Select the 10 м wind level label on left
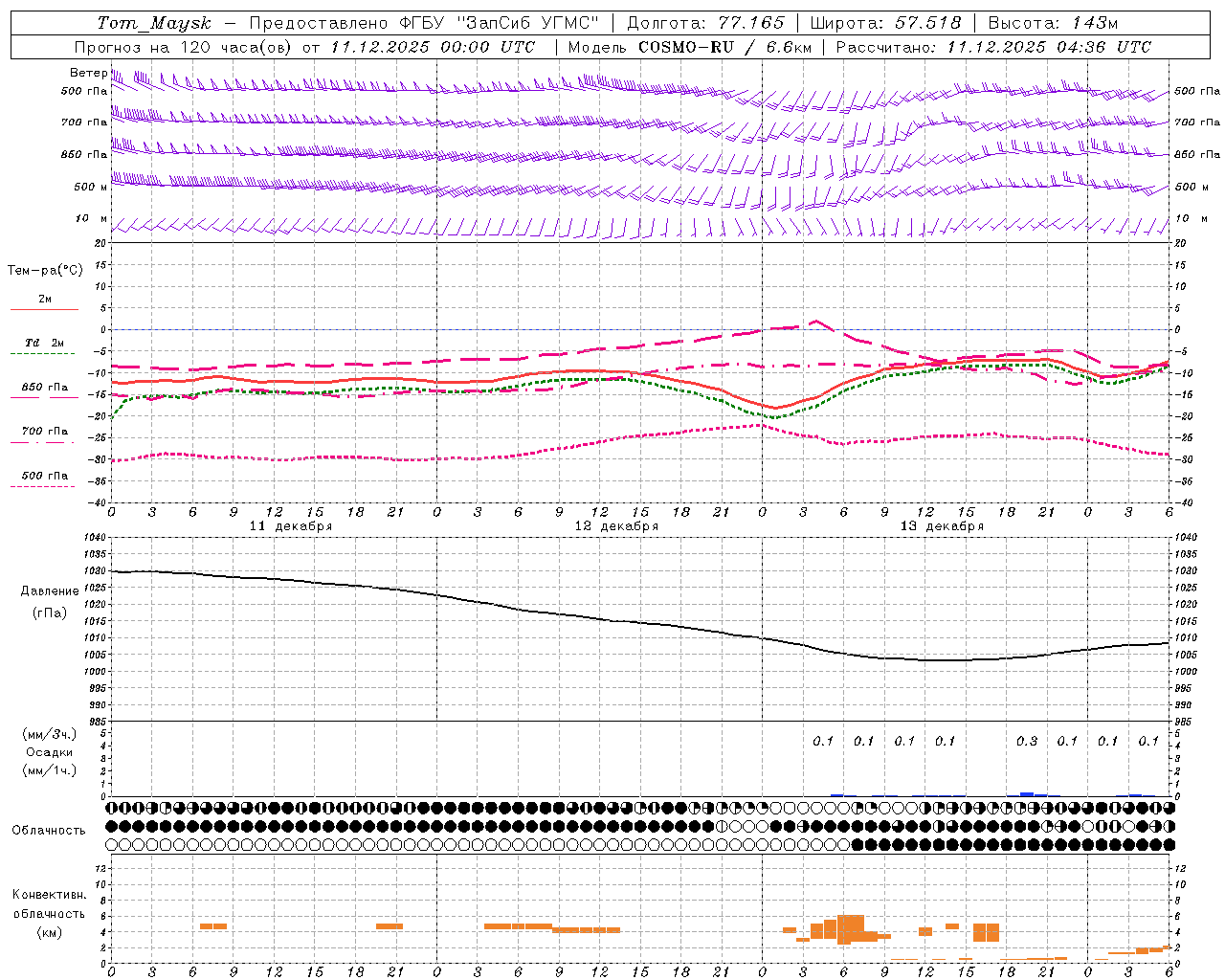This screenshot has width=1225, height=980. click(91, 218)
